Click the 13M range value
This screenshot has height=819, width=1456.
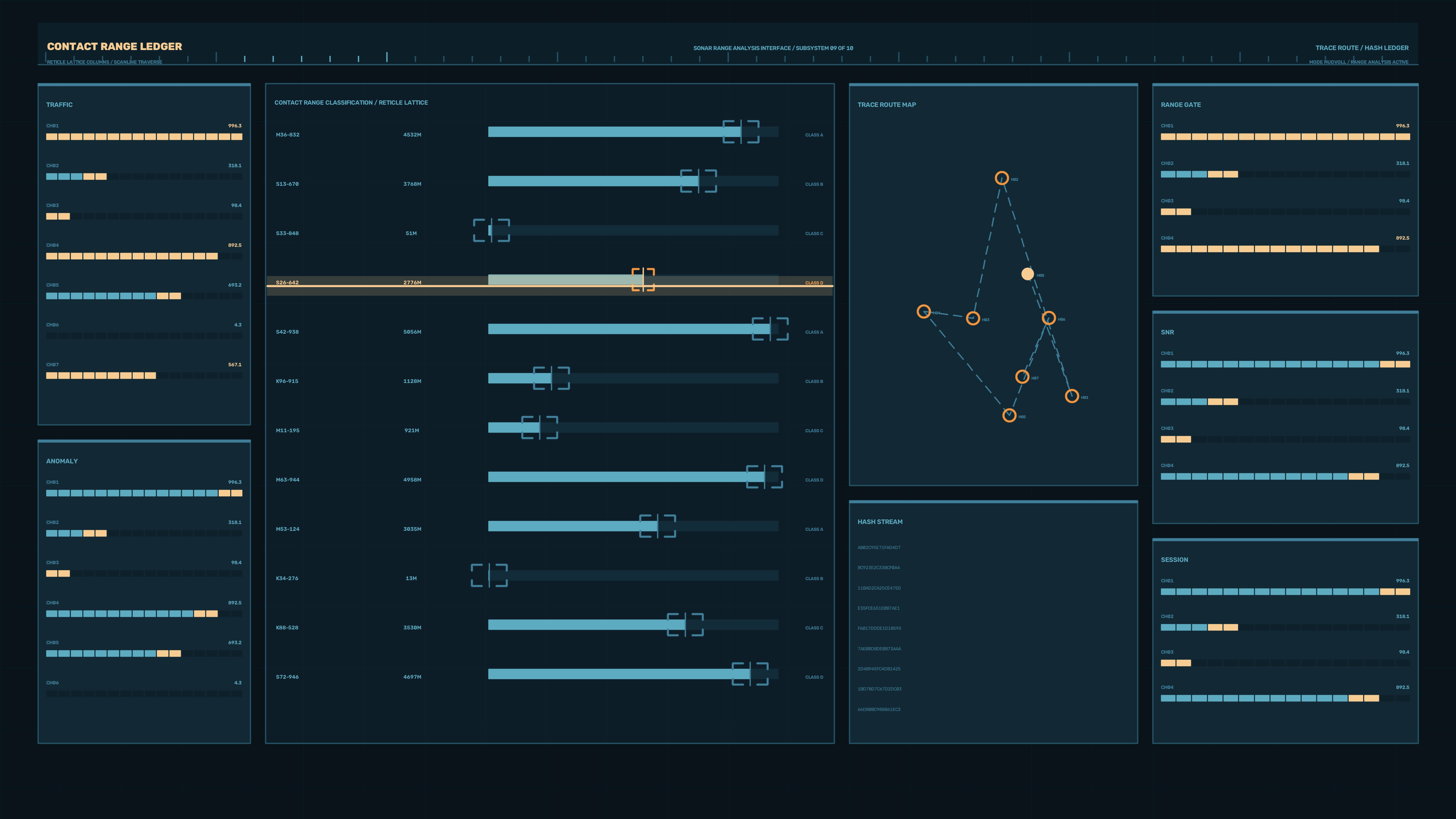pos(411,578)
